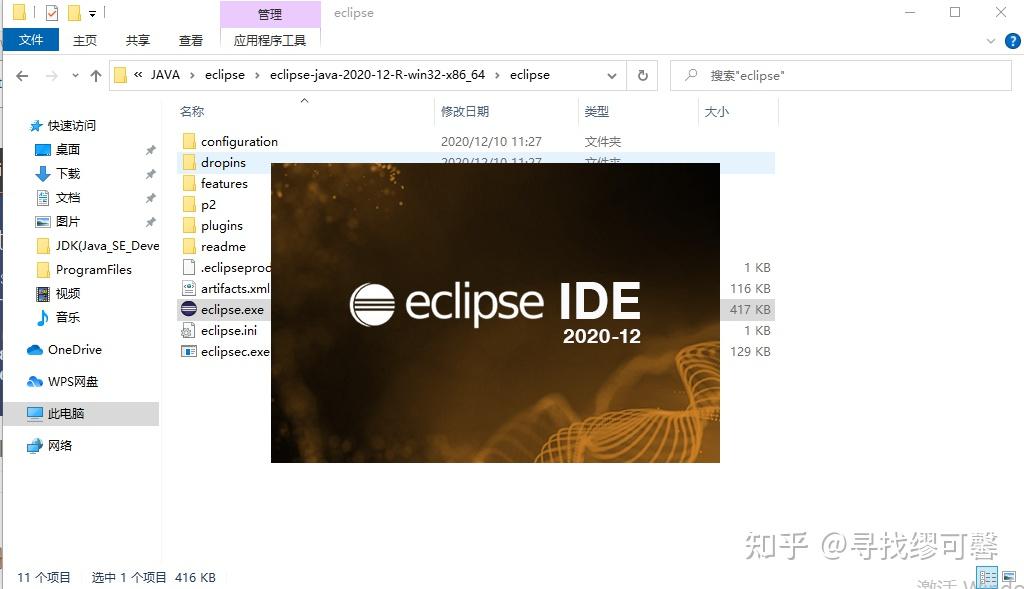Select the features folder icon
Viewport: 1024px width, 589px height.
coord(189,183)
